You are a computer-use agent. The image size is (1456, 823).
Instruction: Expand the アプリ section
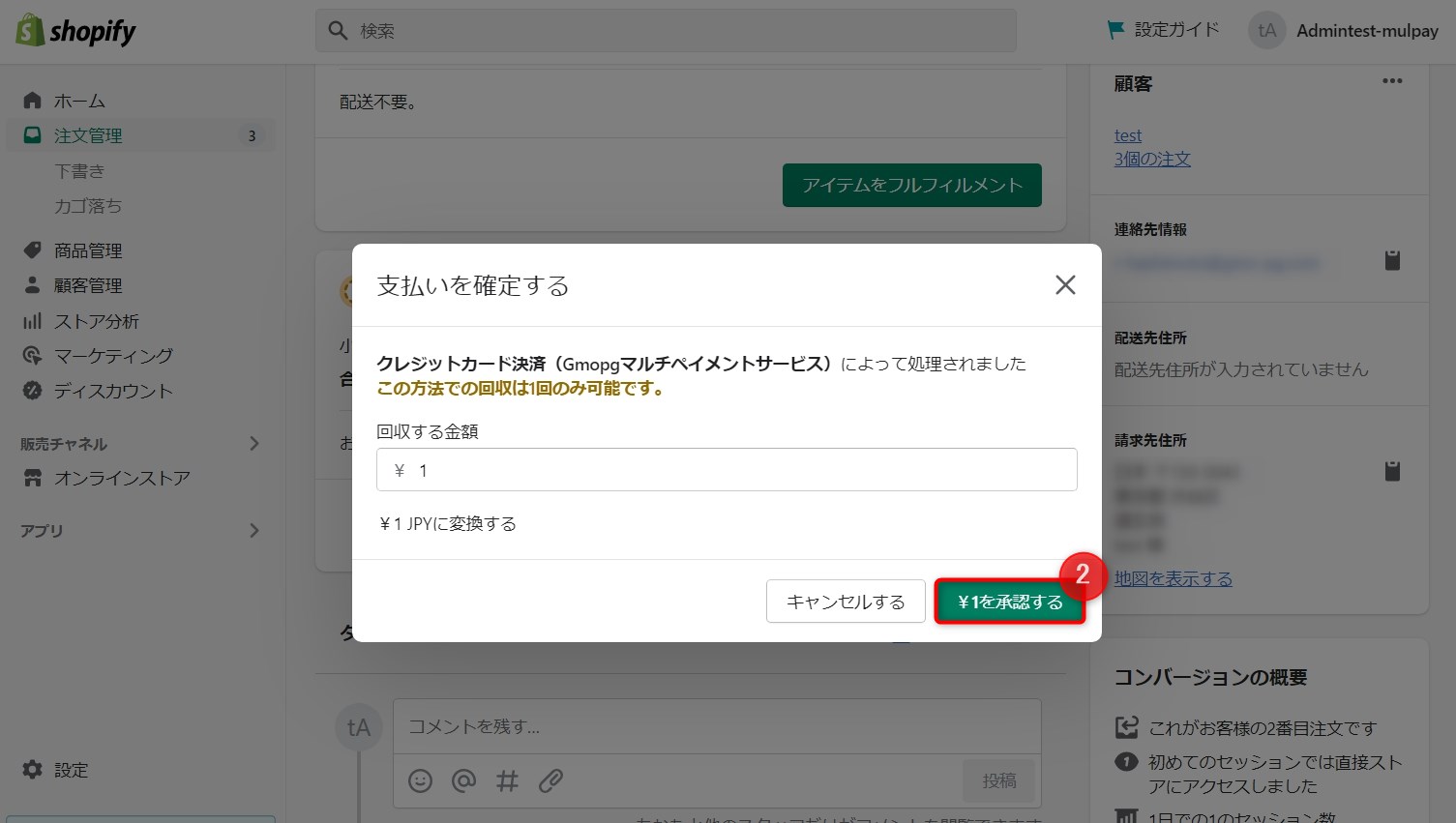pos(254,530)
